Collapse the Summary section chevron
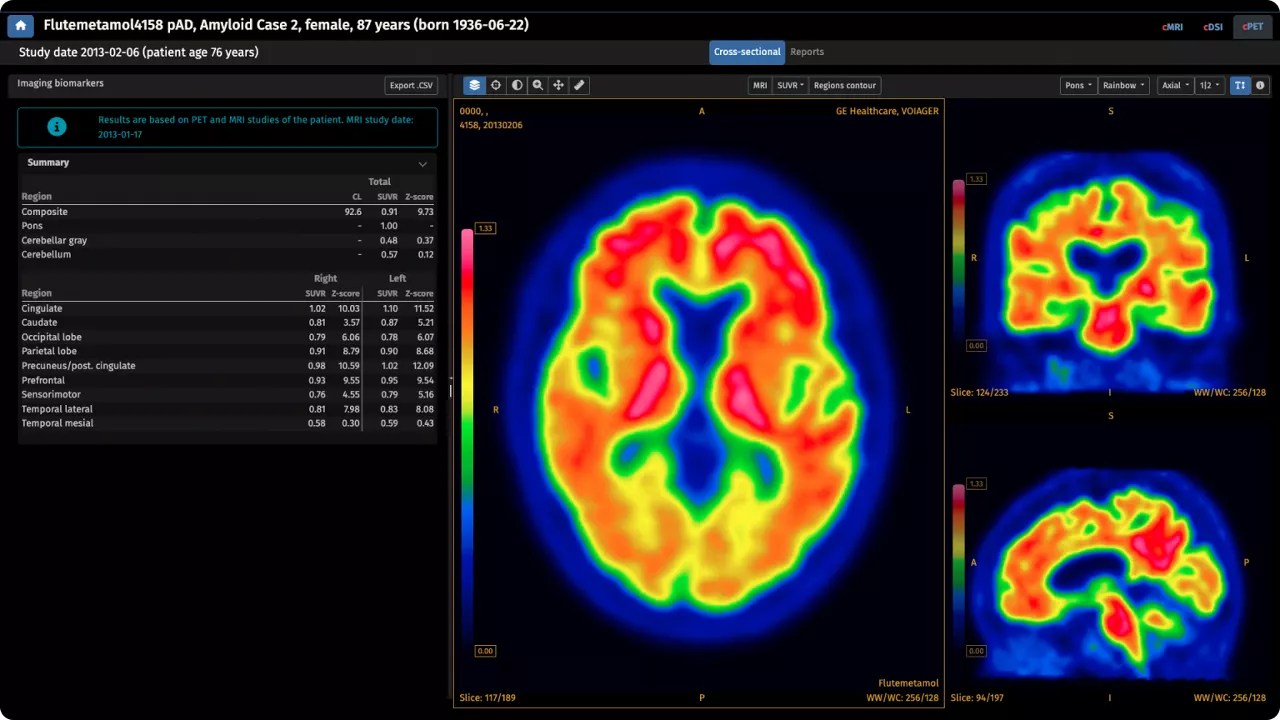Screen dimensions: 1280x720 423,163
